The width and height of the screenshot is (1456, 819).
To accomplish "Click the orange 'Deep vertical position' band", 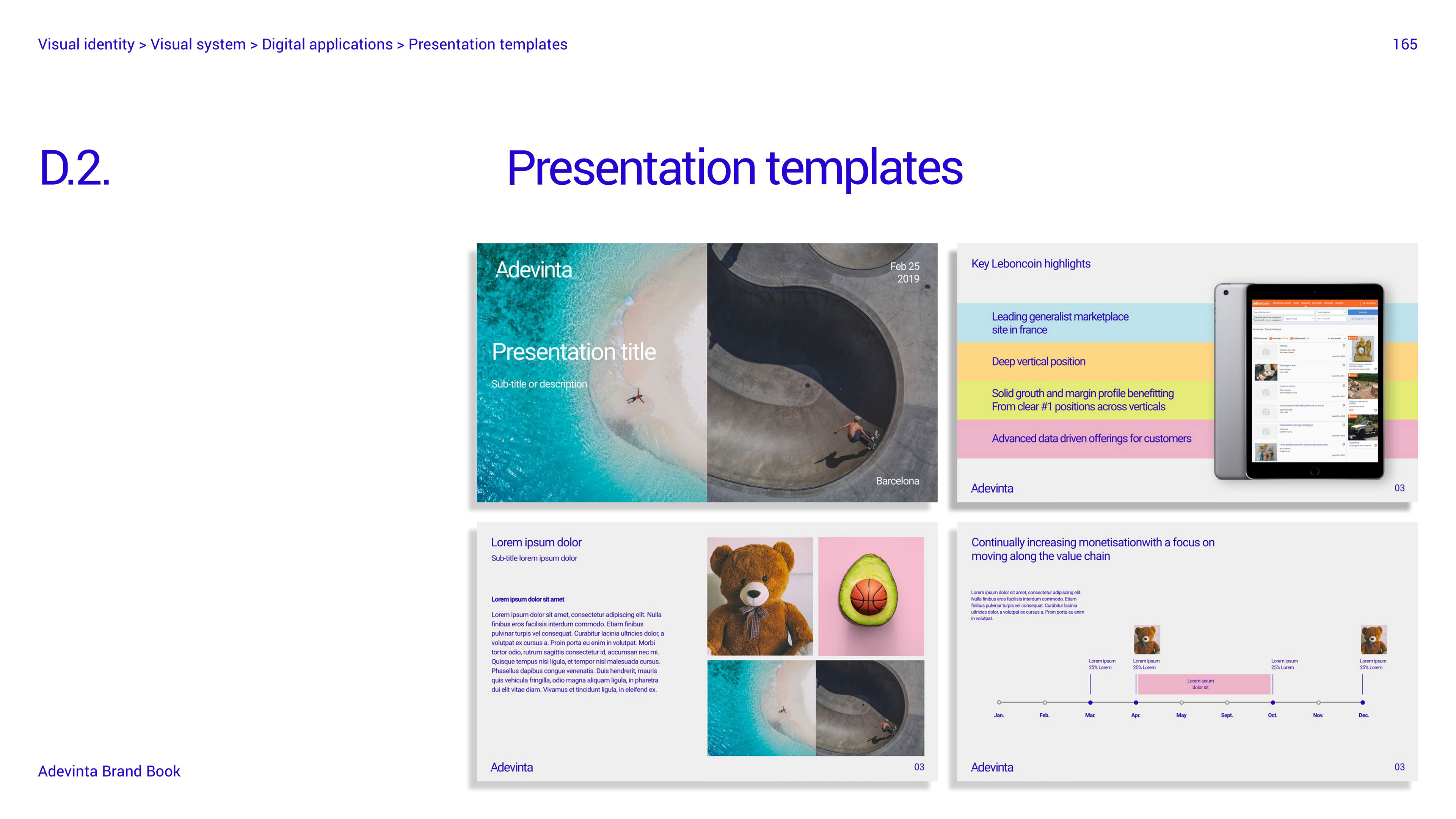I will [1038, 361].
